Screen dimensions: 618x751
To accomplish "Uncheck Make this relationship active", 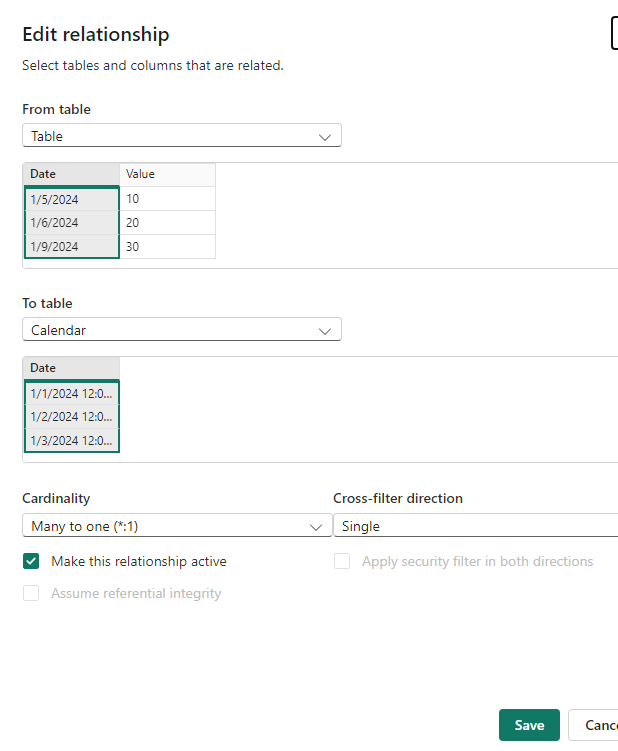I will coord(31,561).
